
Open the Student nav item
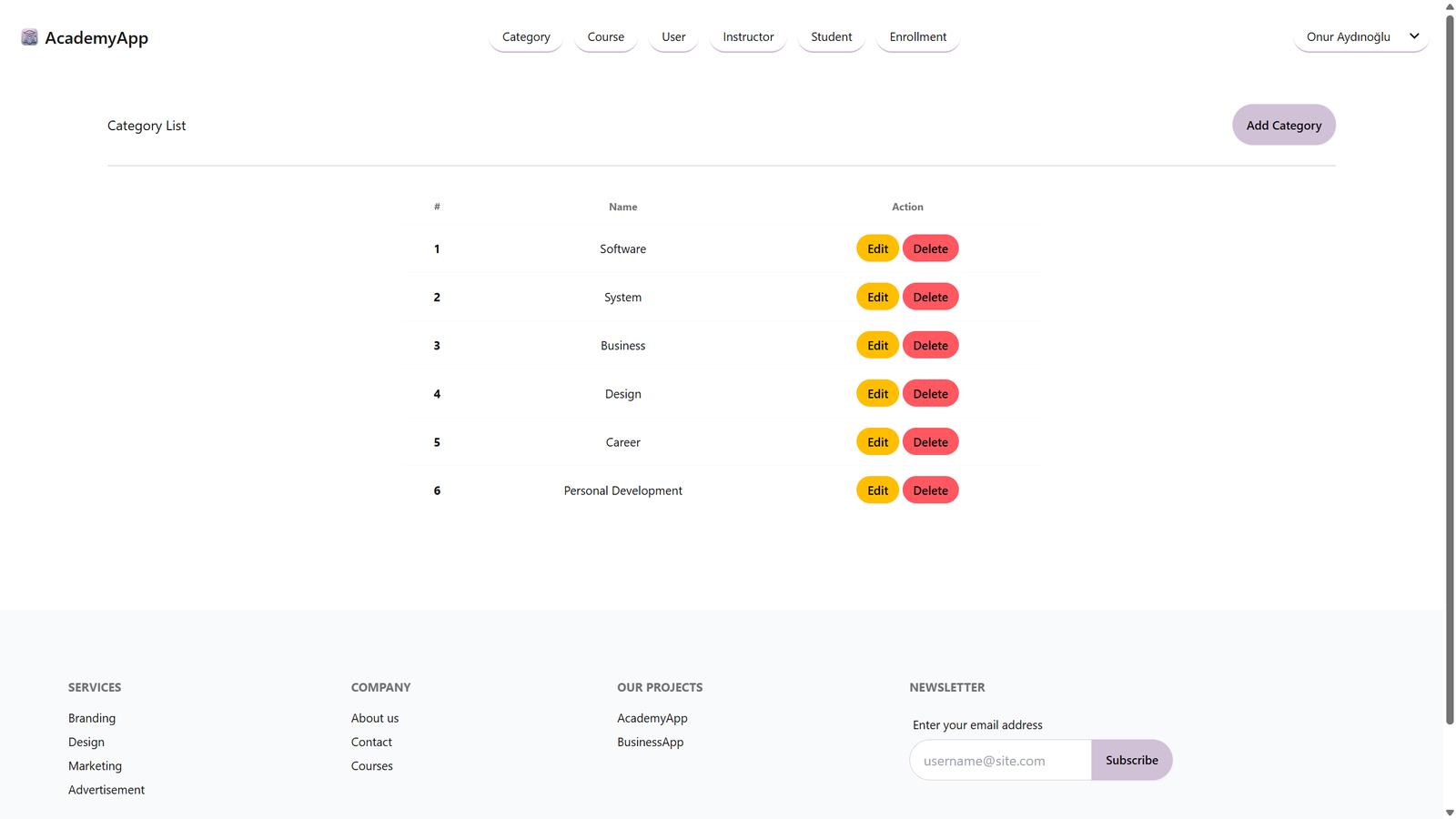(x=832, y=36)
